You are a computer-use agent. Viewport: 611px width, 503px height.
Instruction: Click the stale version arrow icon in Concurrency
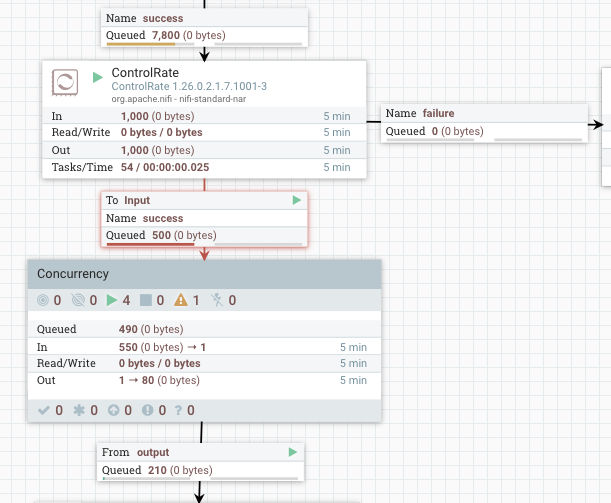click(x=113, y=410)
